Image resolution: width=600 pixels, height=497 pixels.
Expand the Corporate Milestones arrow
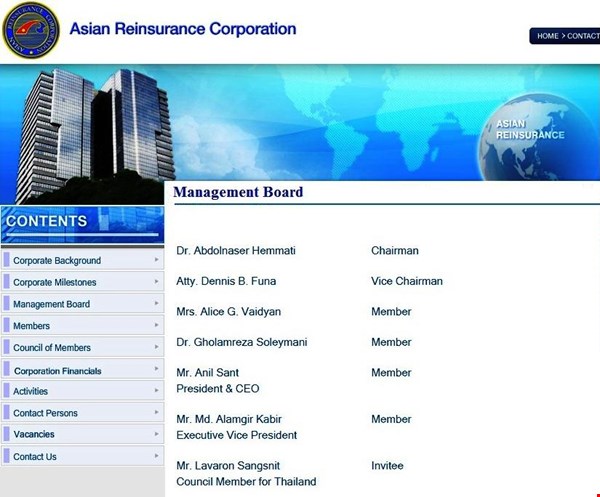[157, 281]
